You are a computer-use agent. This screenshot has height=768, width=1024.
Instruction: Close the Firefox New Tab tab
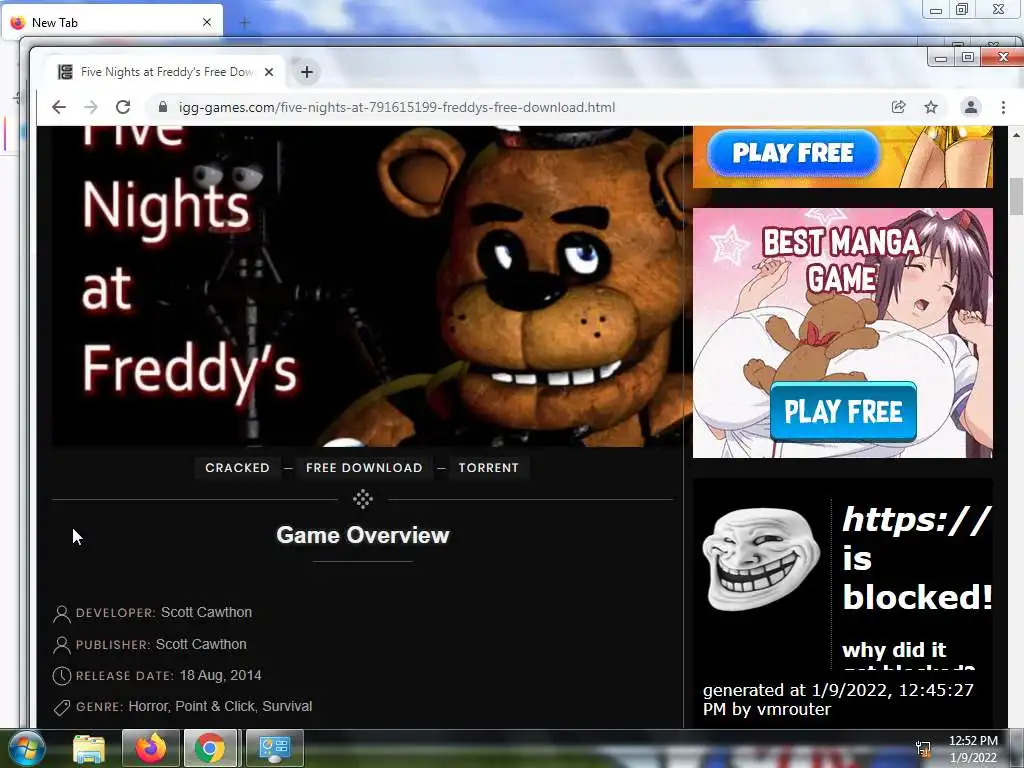(x=207, y=22)
